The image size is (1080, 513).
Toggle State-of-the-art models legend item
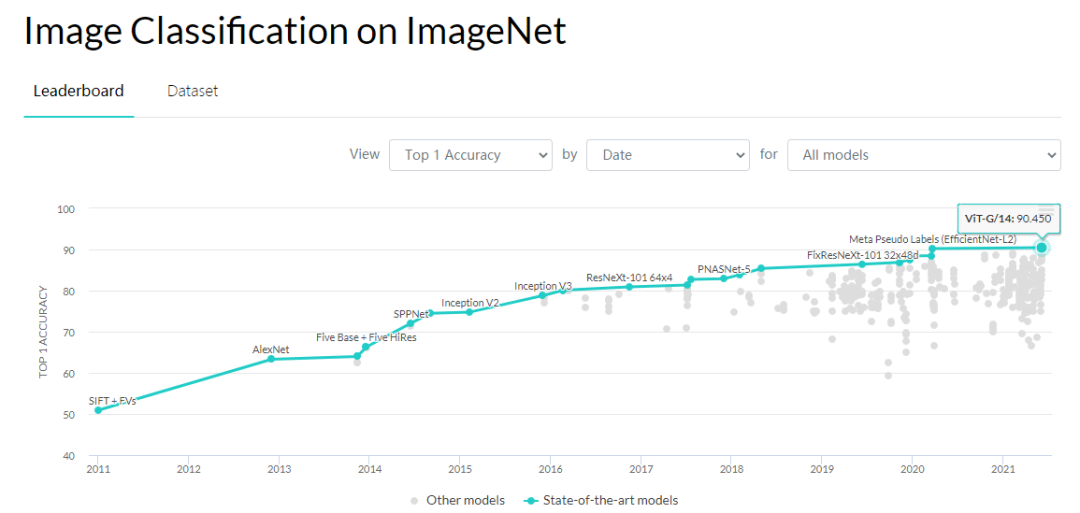pos(600,500)
